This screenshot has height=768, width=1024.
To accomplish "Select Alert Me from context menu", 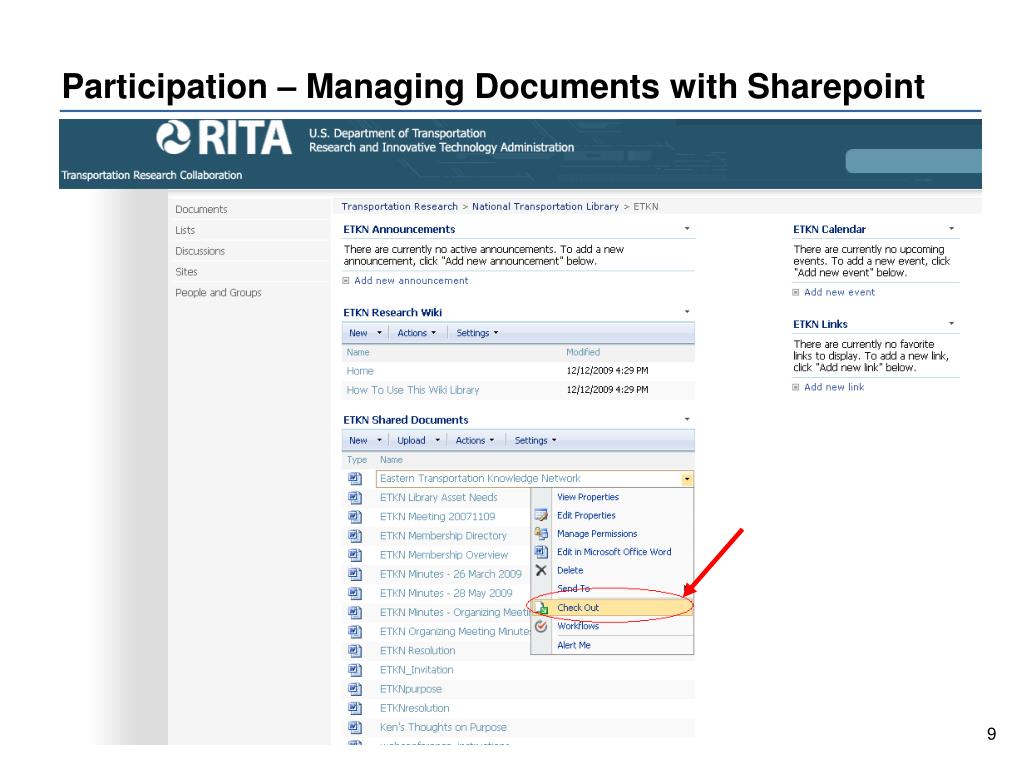I will point(574,645).
